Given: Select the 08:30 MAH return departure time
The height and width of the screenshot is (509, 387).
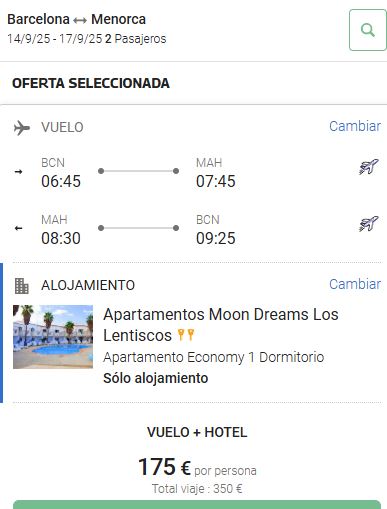Looking at the screenshot, I should (61, 238).
